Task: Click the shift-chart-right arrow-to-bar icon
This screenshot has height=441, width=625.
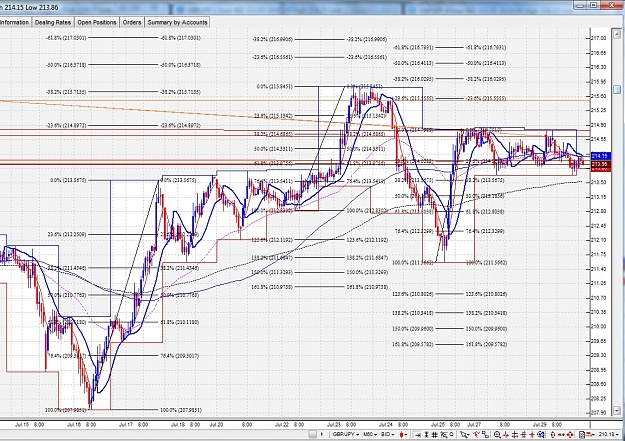Action: pyautogui.click(x=417, y=434)
